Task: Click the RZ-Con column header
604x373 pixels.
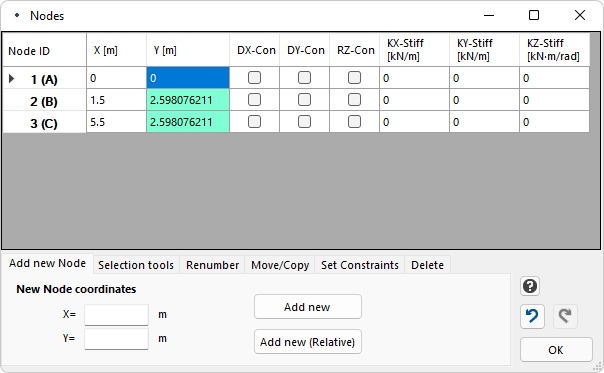Action: (355, 50)
